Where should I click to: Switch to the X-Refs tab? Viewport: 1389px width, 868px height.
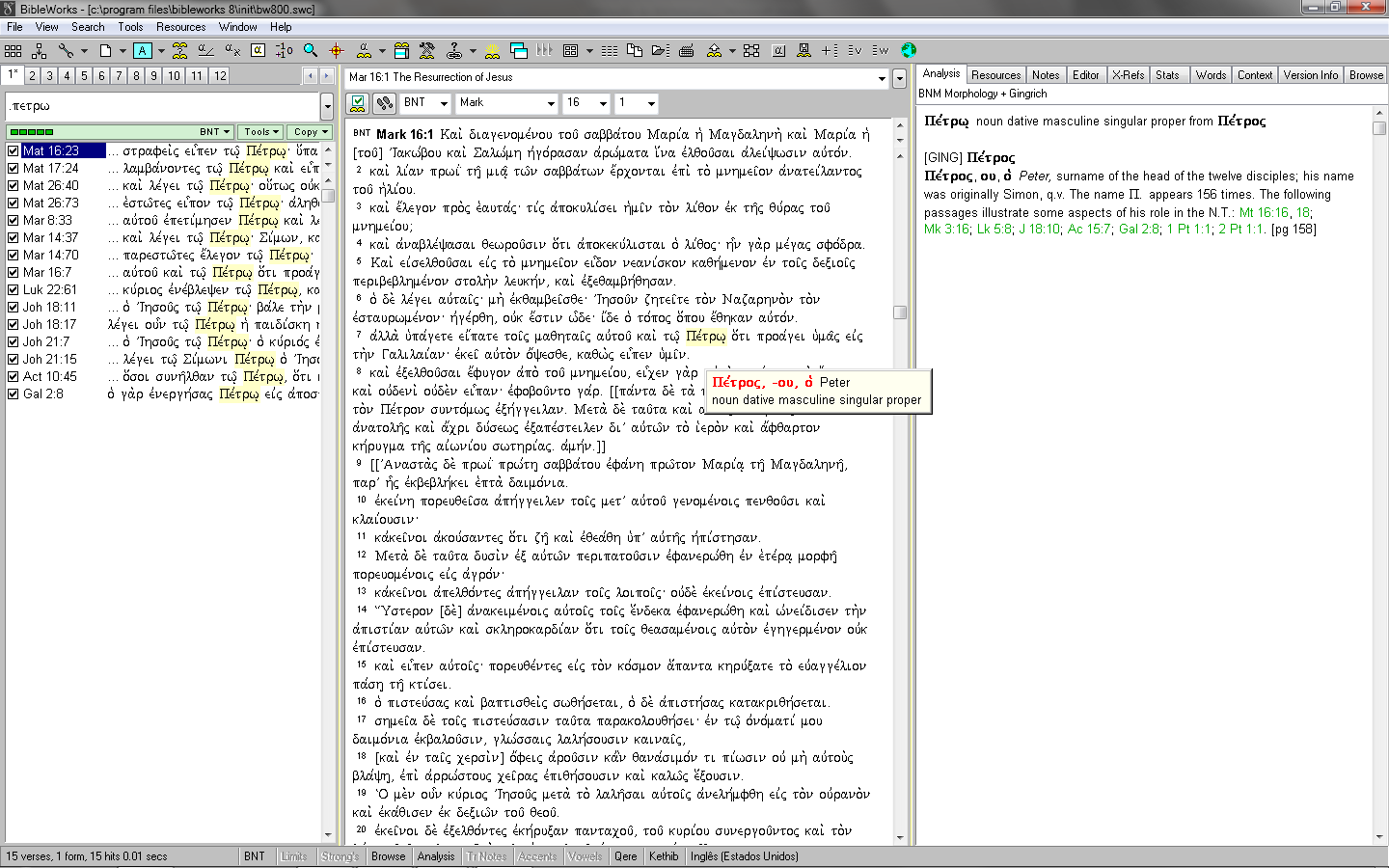click(1128, 75)
